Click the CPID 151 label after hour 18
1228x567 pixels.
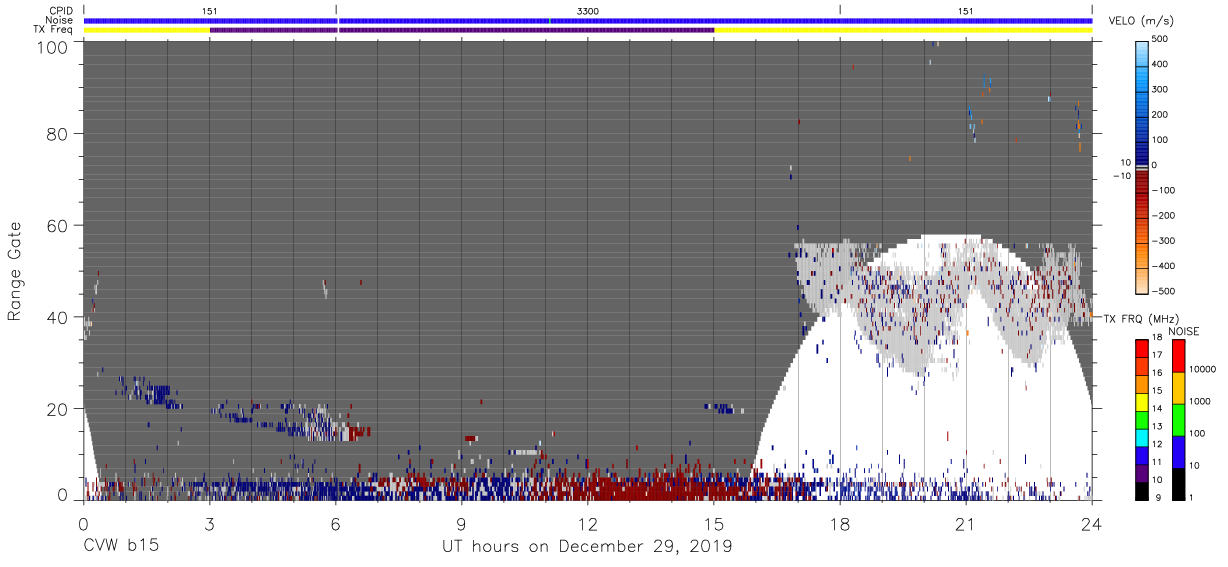(x=965, y=10)
